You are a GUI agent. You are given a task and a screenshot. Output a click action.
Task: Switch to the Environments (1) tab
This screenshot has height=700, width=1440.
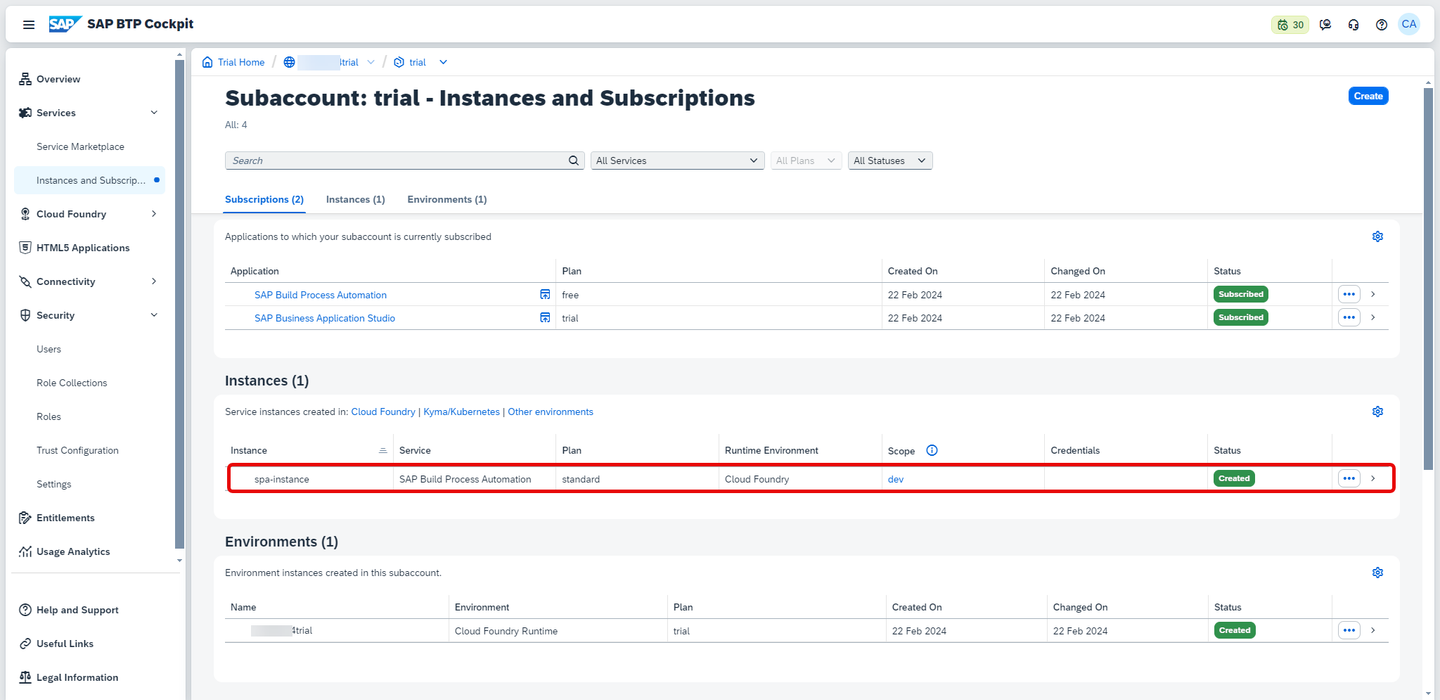[x=447, y=199]
